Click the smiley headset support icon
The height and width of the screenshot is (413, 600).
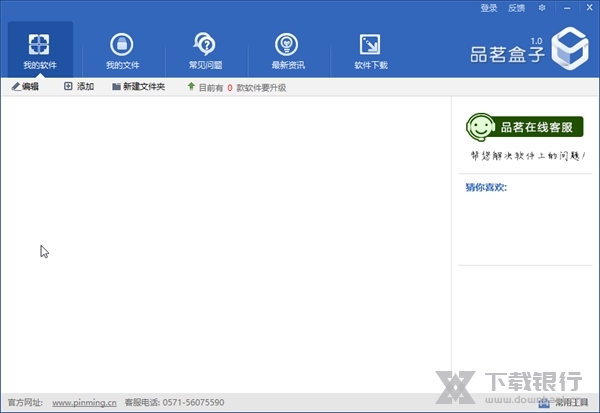480,127
